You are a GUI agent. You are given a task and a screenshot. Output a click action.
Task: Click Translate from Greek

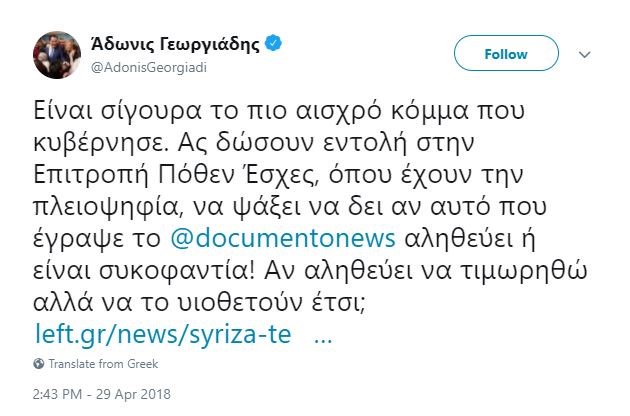(x=104, y=364)
